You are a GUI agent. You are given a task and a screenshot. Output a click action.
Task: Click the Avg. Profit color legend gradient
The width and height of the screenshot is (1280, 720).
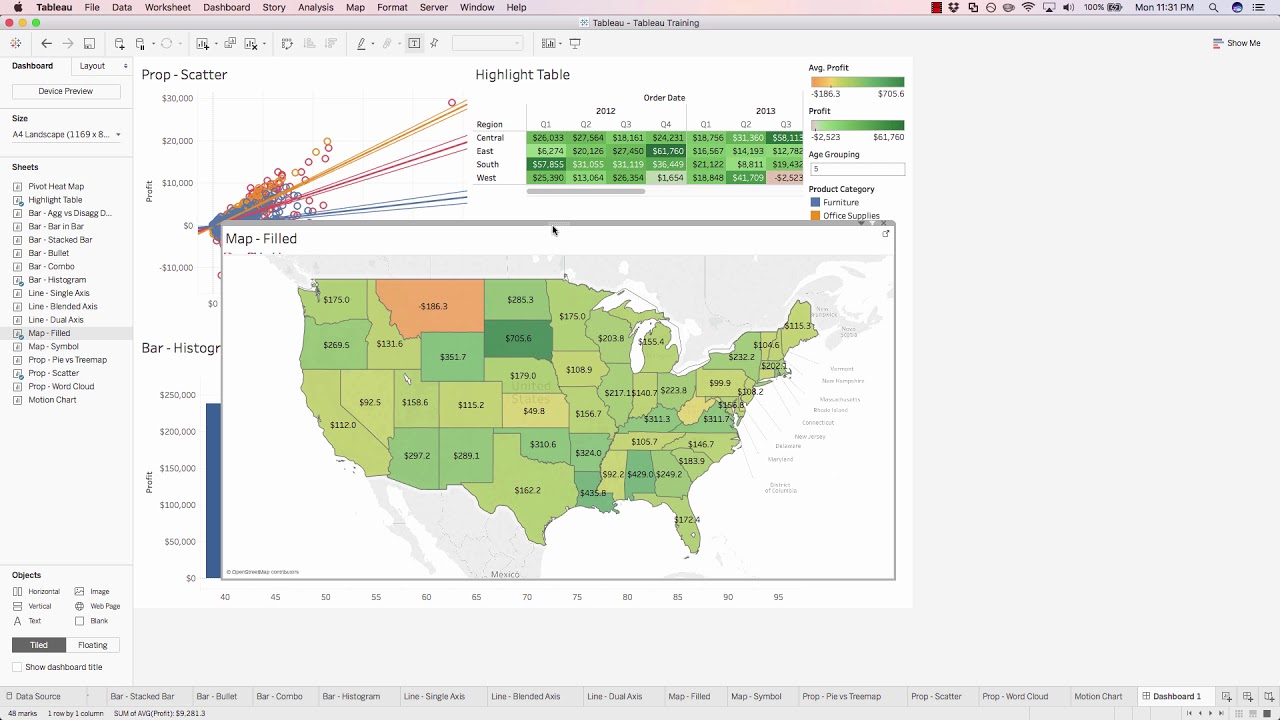(857, 82)
